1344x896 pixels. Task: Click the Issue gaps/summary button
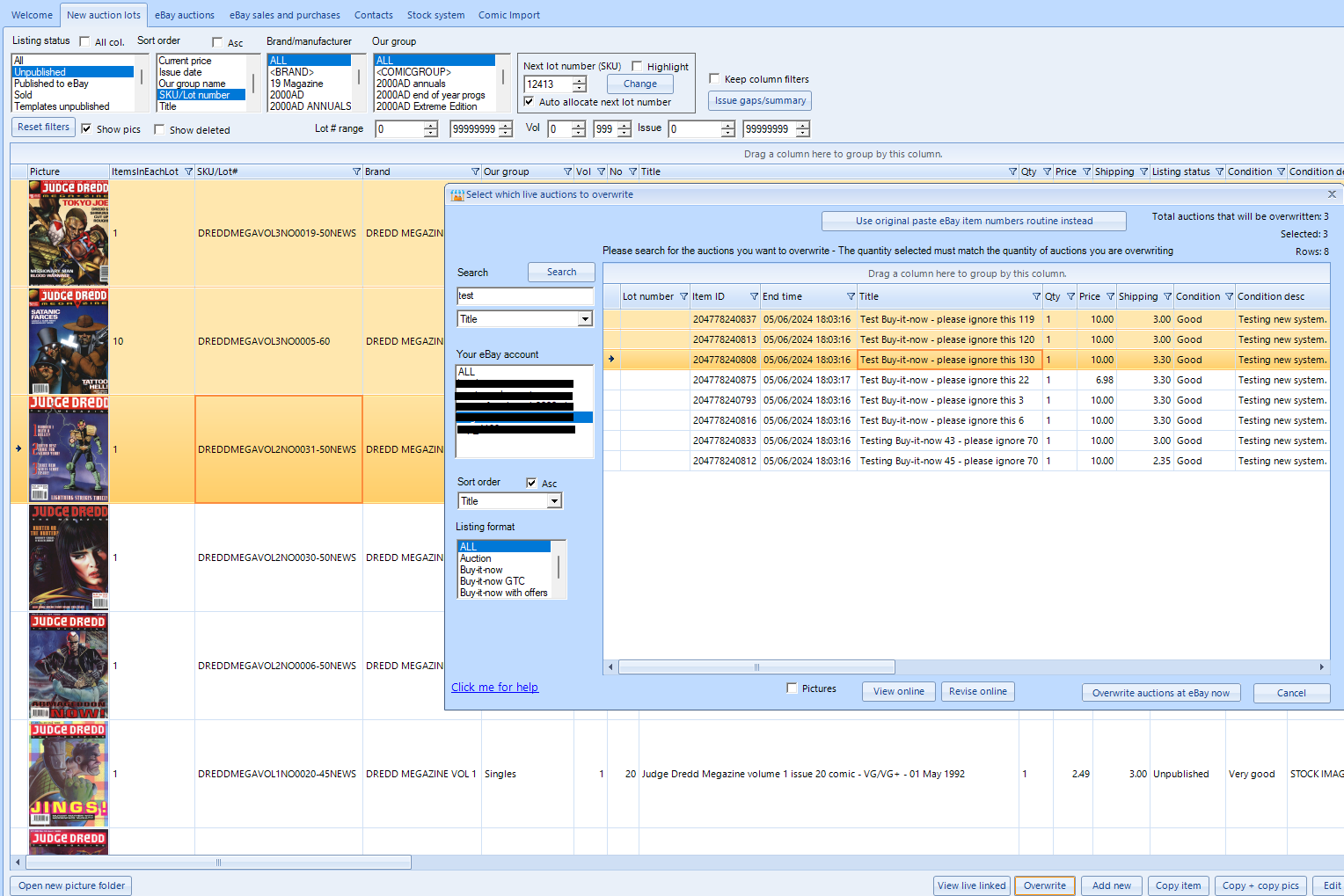(x=760, y=100)
